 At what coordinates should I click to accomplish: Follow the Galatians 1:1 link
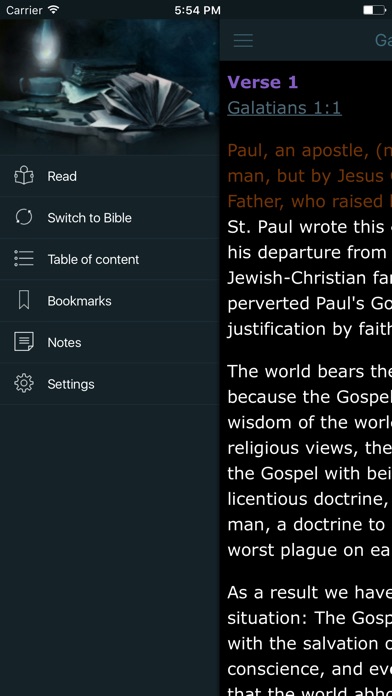pos(284,108)
